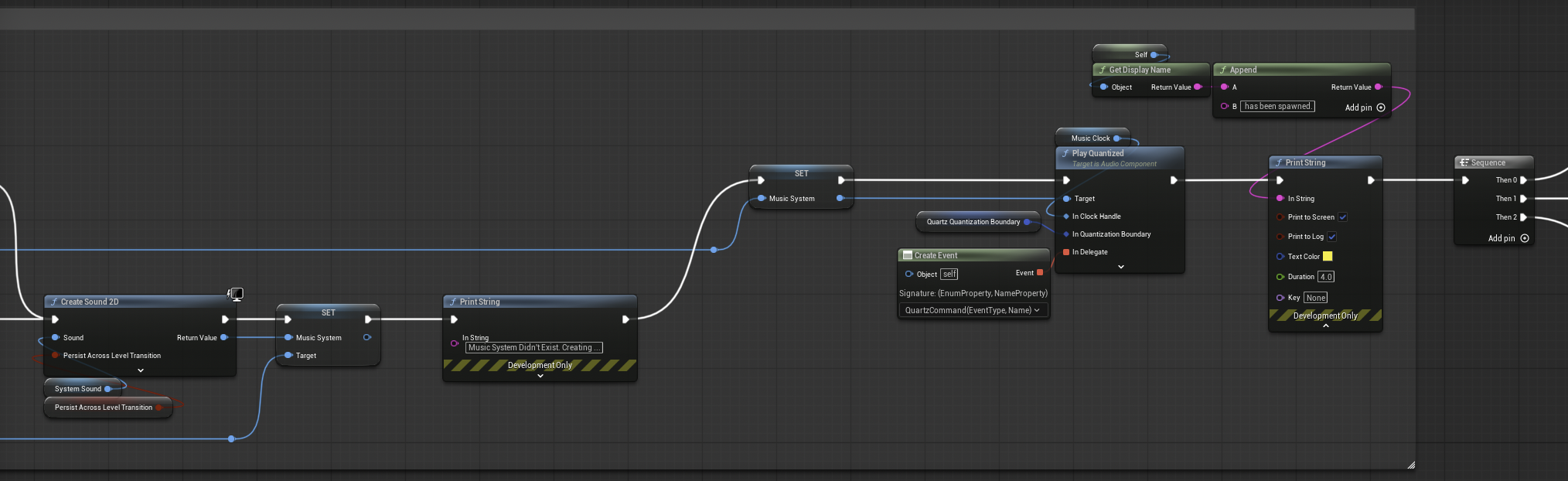Collapse the right Print String advanced options

point(1326,326)
